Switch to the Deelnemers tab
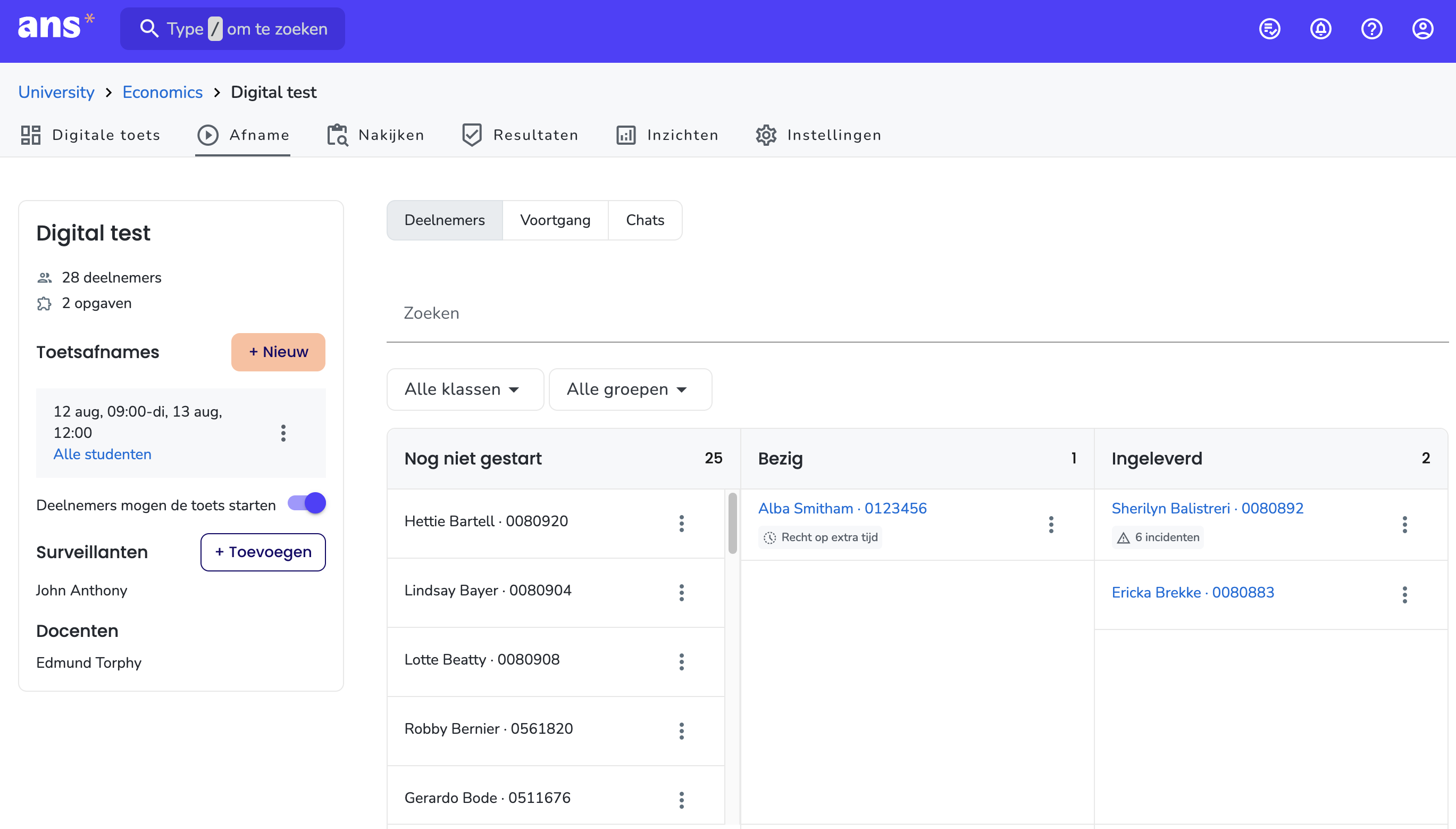Screen dimensions: 1456x829 click(445, 220)
